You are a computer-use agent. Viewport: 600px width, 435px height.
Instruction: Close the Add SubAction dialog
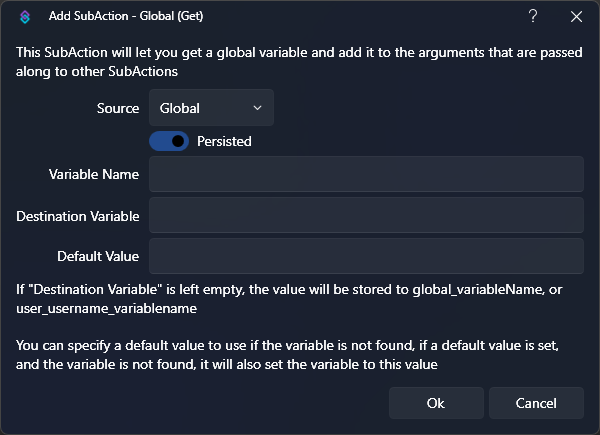click(x=576, y=16)
